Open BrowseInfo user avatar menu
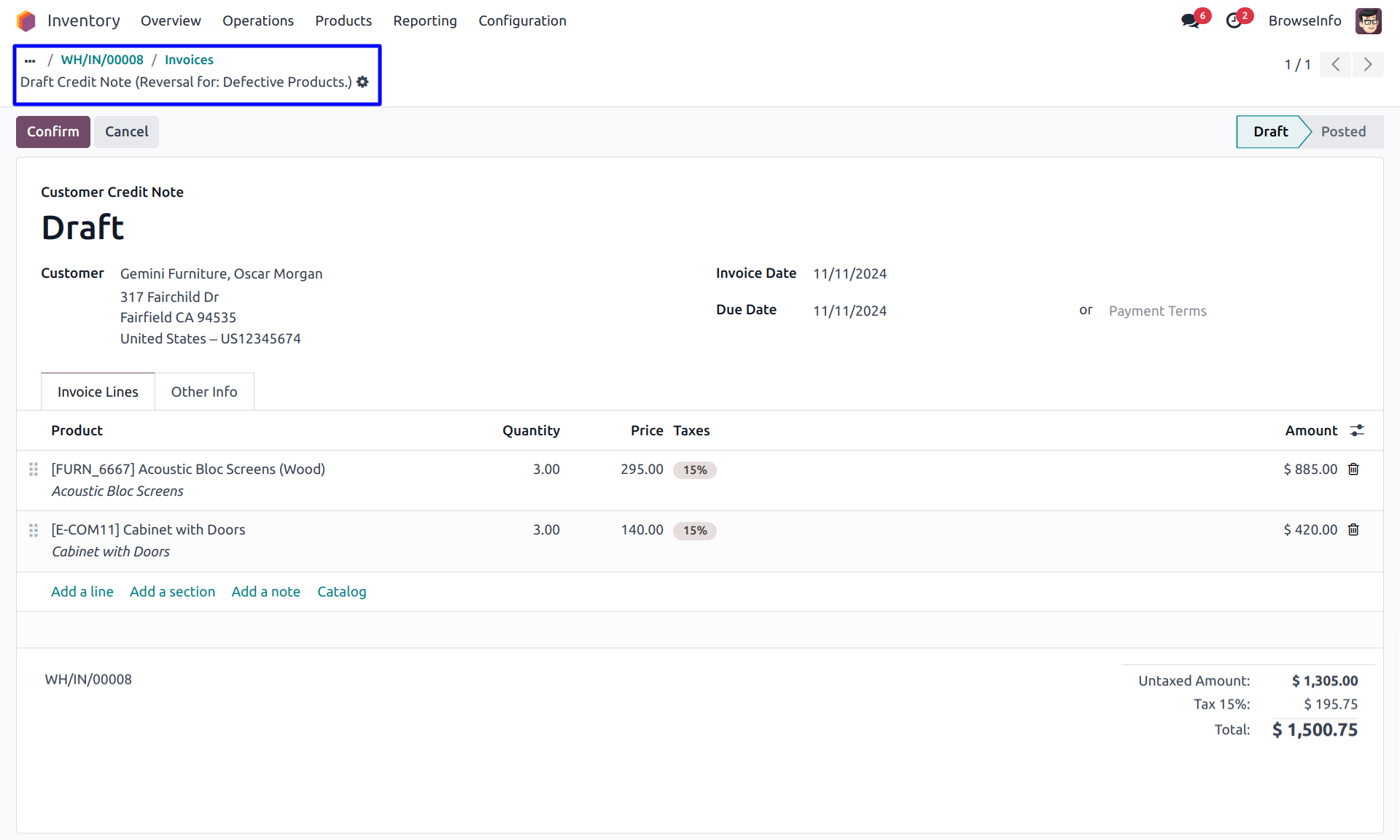 1368,20
